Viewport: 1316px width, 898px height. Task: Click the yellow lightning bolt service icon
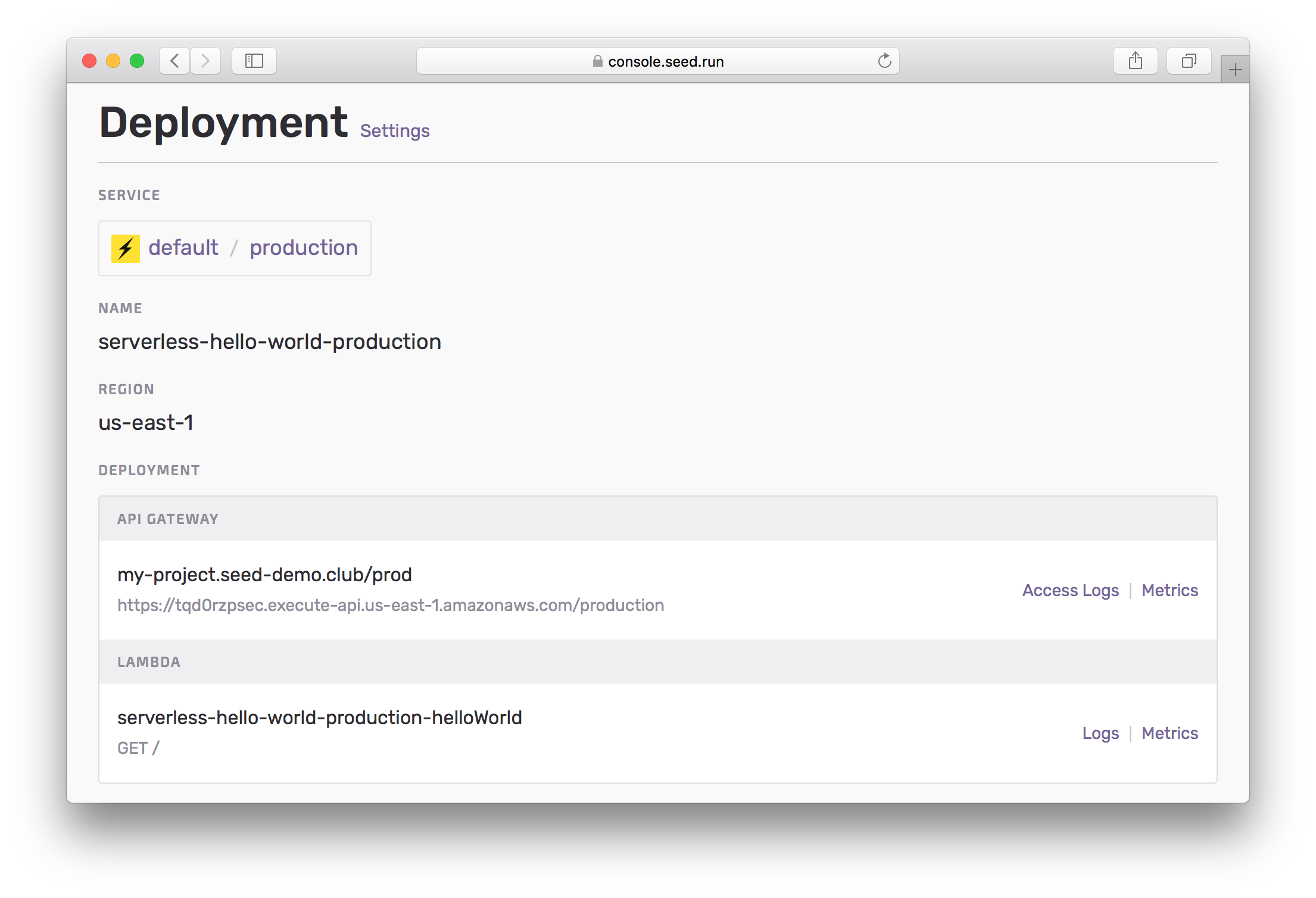tap(126, 248)
